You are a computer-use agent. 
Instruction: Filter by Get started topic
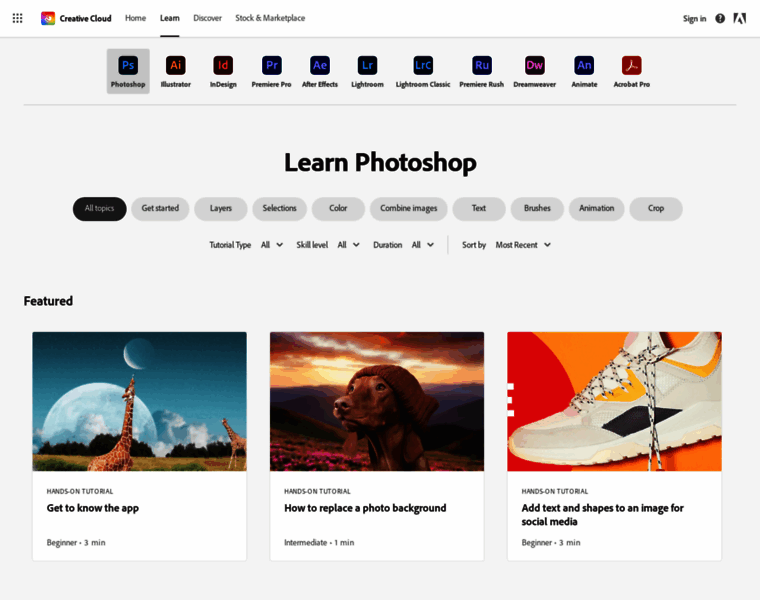tap(160, 208)
